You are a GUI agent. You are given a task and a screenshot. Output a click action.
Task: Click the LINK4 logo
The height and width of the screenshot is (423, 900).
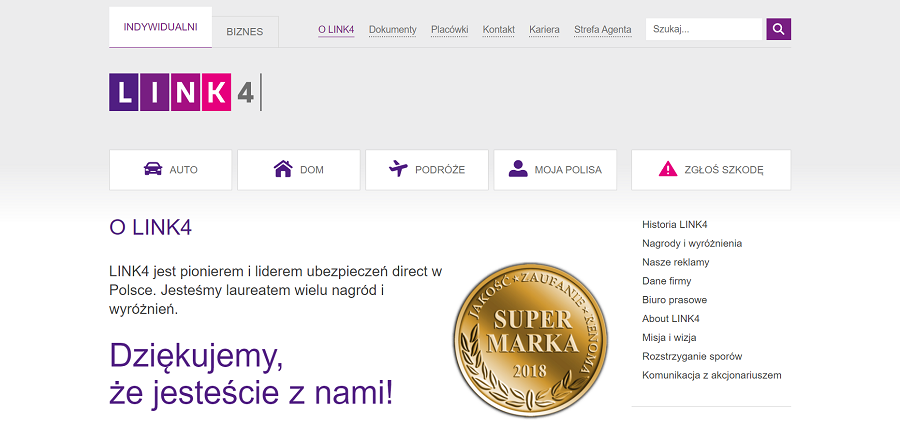185,92
